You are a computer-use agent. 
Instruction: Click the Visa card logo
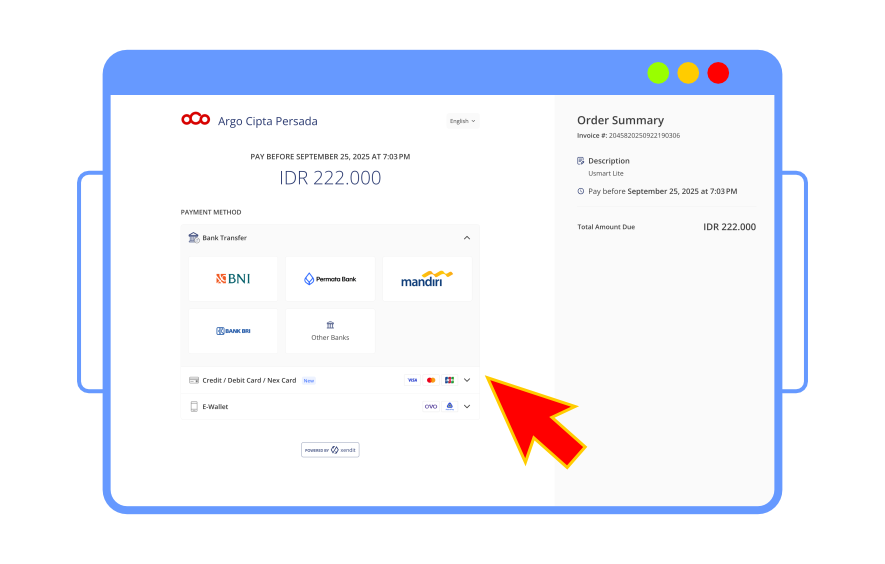pos(412,380)
